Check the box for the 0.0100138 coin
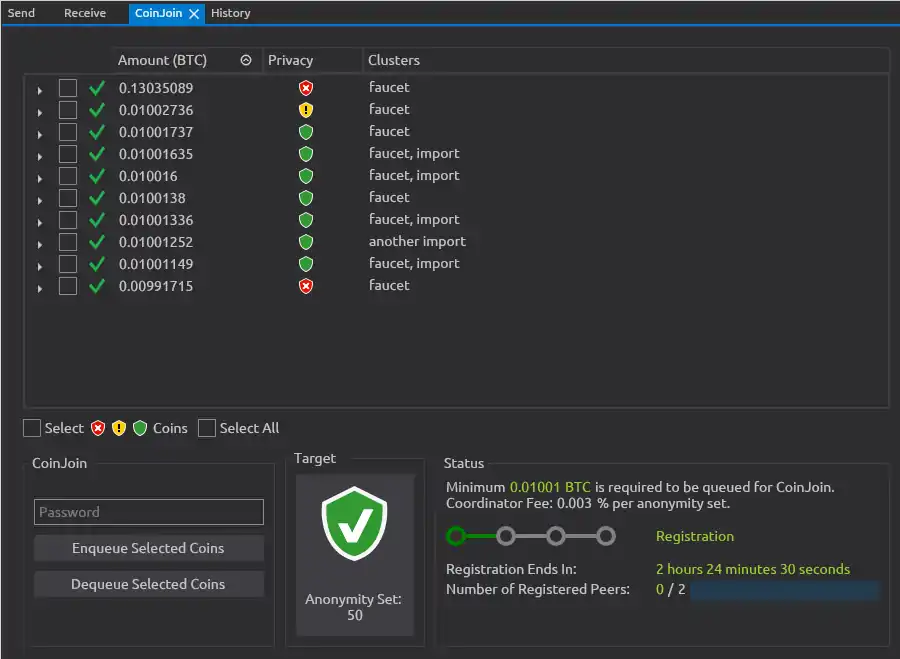 point(68,198)
